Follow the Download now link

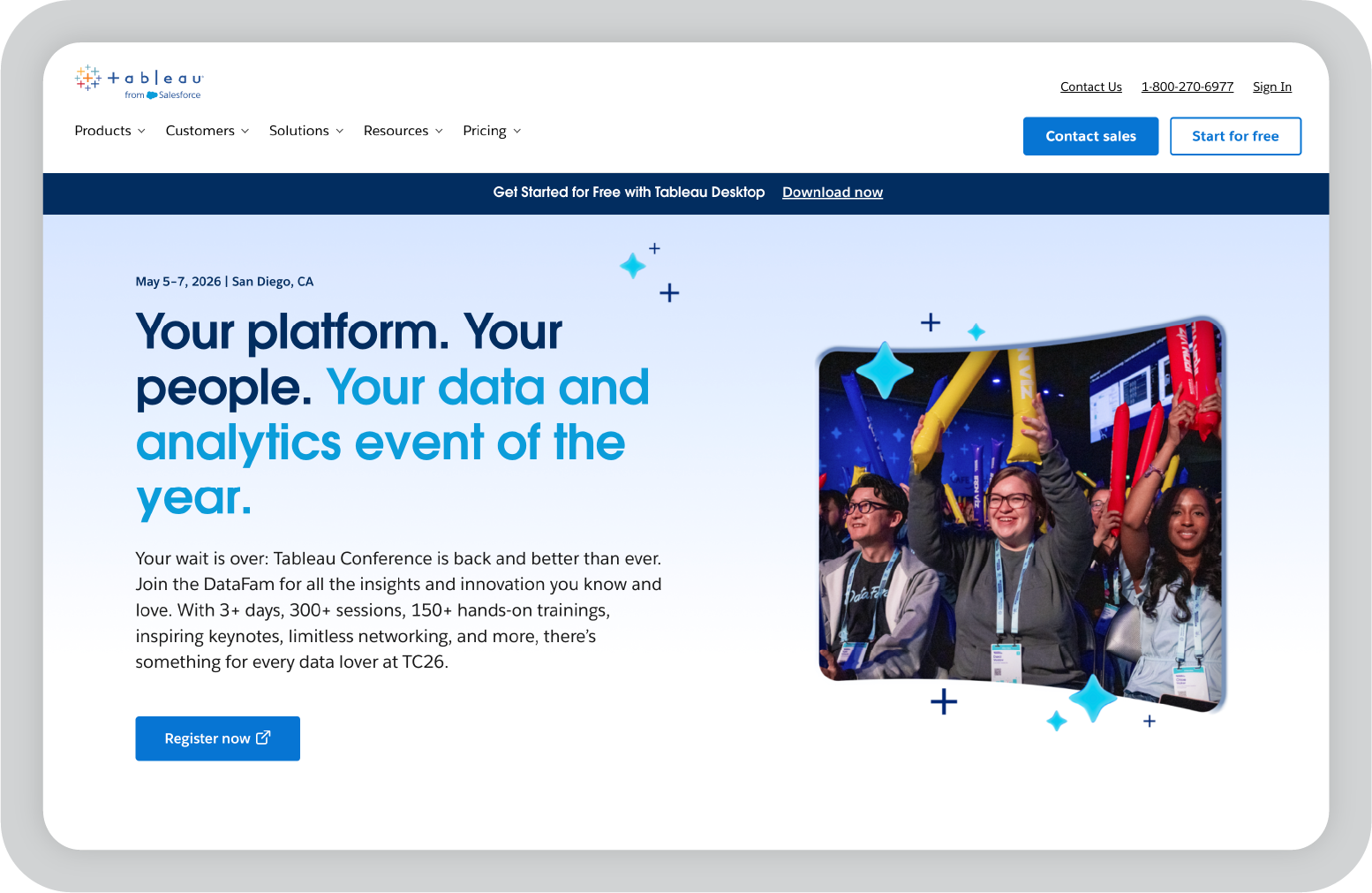833,193
